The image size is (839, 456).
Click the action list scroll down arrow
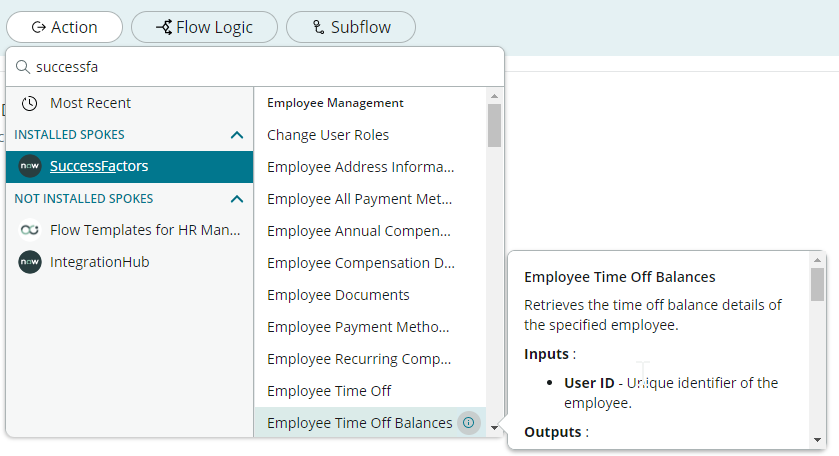point(494,428)
